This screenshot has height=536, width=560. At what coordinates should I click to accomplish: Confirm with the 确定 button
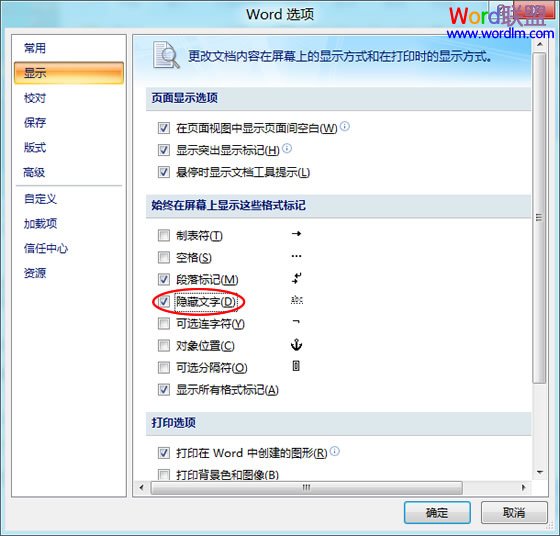coord(437,513)
